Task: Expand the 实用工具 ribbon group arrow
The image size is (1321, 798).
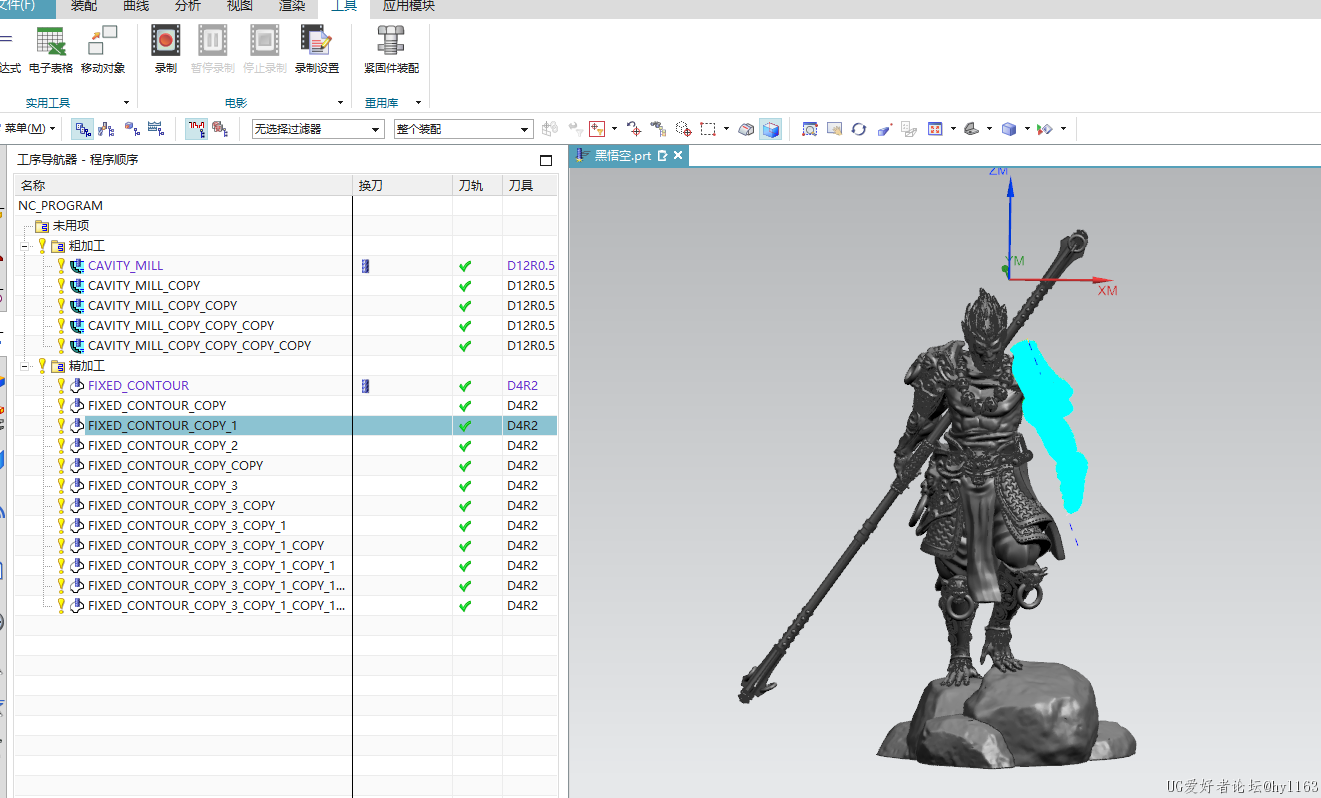Action: (x=126, y=103)
